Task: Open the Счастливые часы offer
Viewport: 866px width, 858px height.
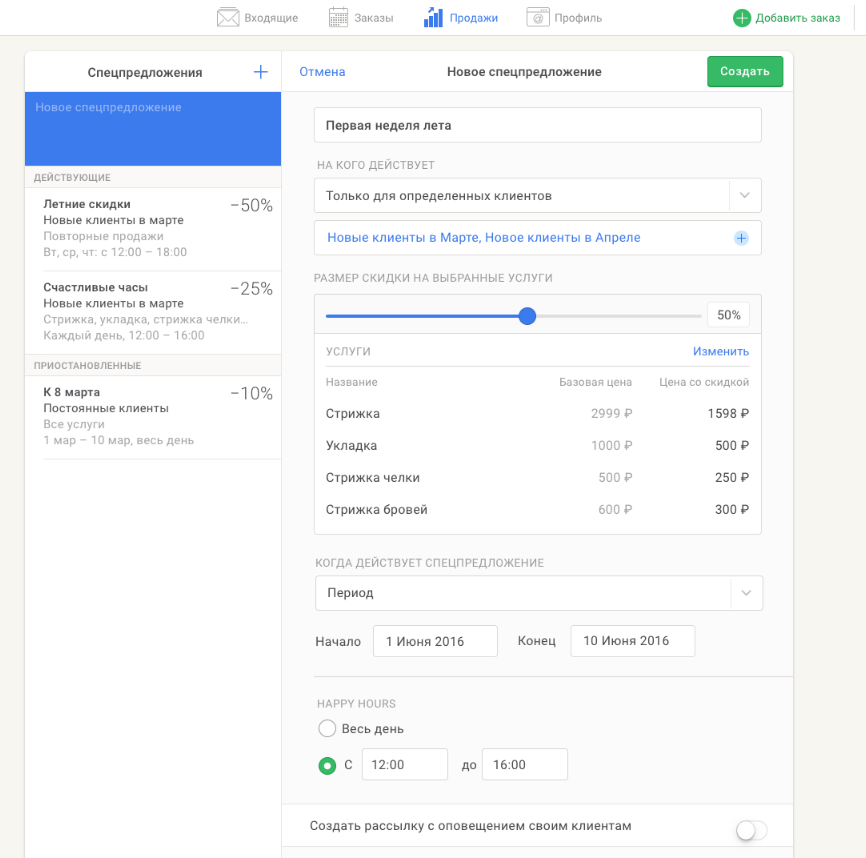Action: tap(153, 312)
